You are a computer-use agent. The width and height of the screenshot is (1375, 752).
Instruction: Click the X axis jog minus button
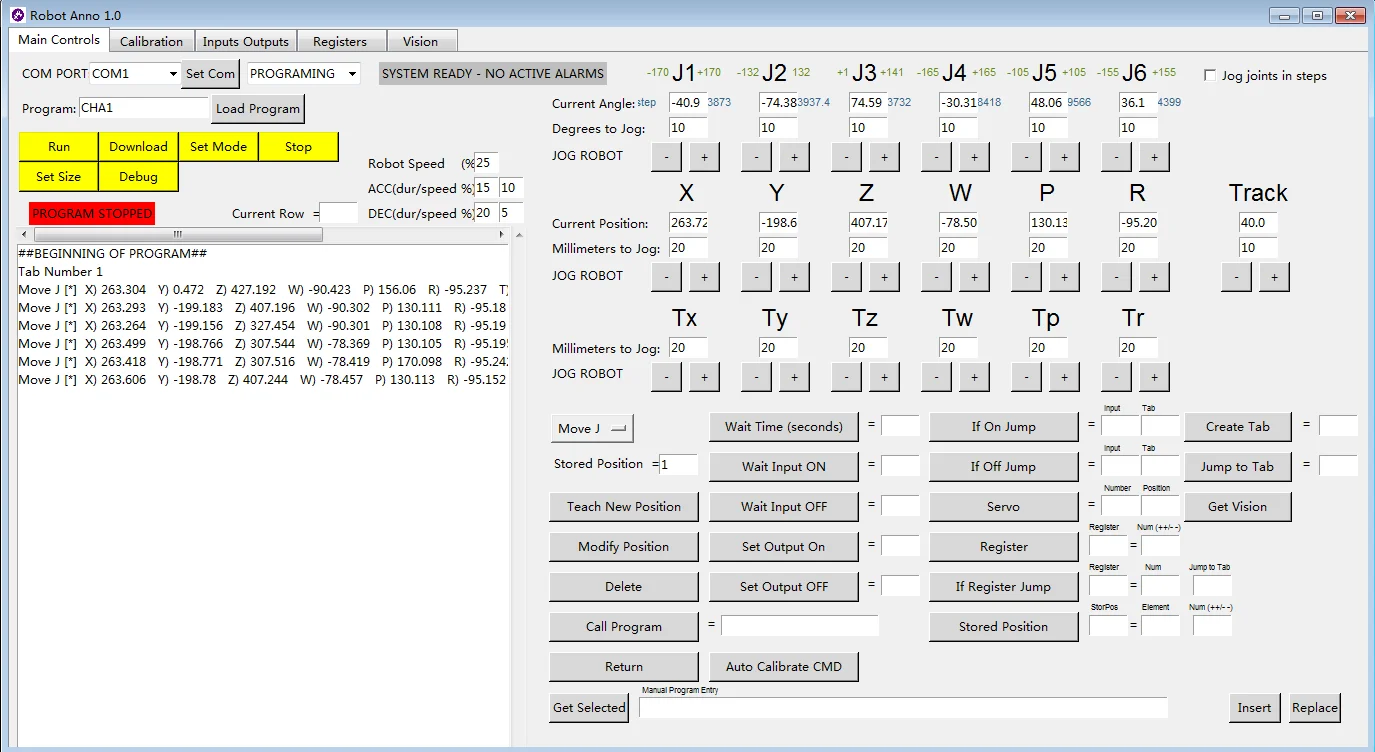click(x=666, y=277)
